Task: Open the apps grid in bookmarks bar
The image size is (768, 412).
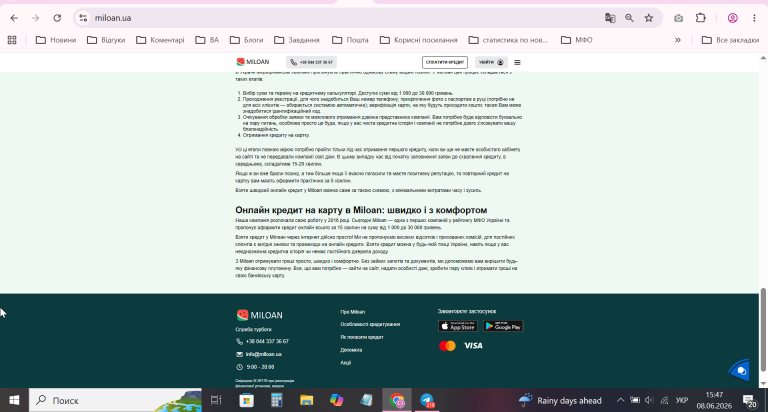Action: 12,40
